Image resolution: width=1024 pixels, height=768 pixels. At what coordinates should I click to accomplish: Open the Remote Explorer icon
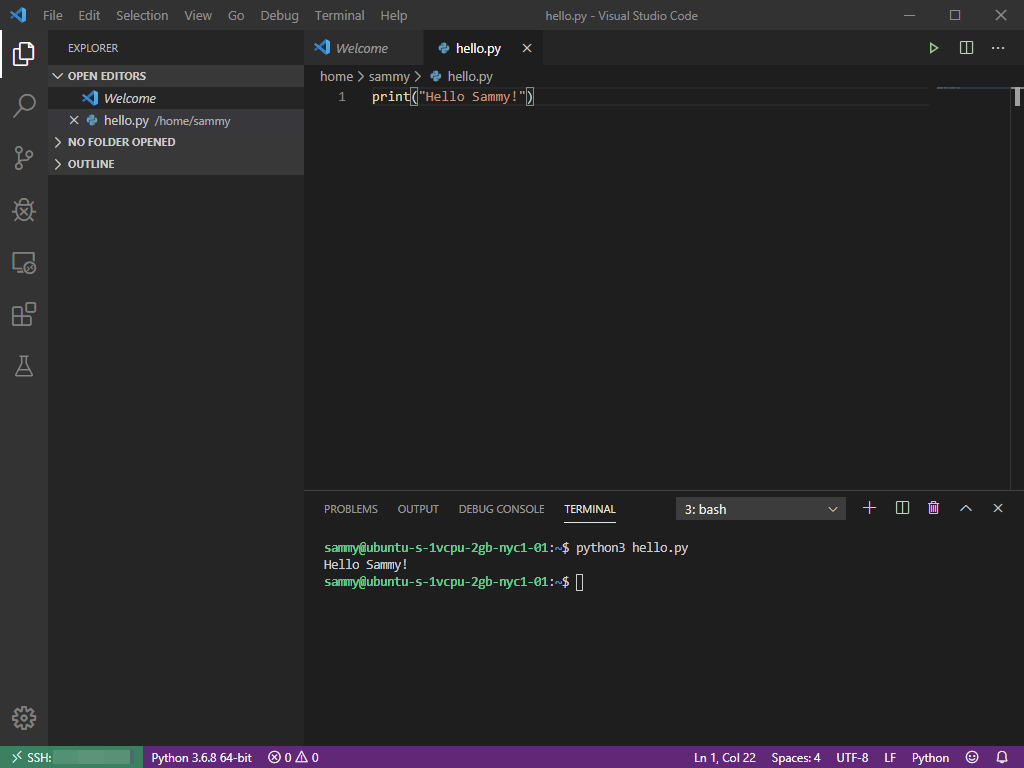(x=23, y=262)
